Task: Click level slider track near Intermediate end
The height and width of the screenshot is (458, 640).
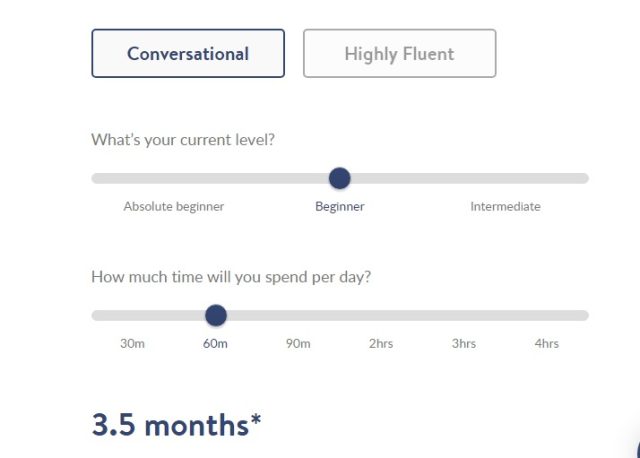Action: tap(505, 178)
